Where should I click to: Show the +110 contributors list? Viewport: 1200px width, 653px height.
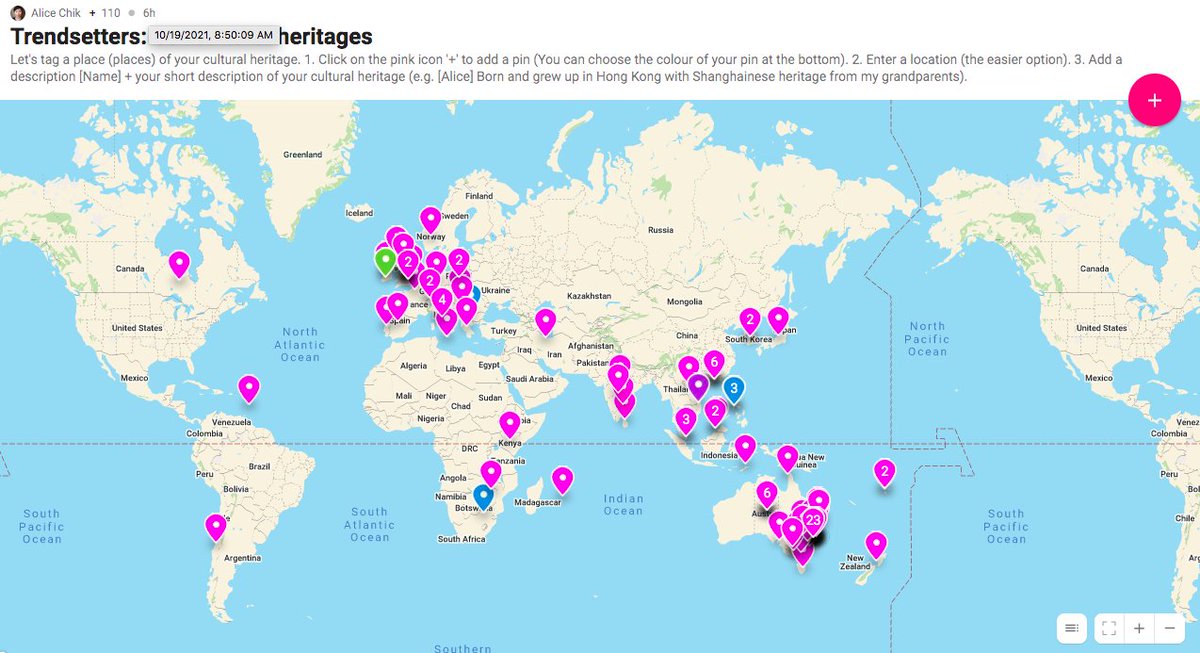(x=104, y=13)
